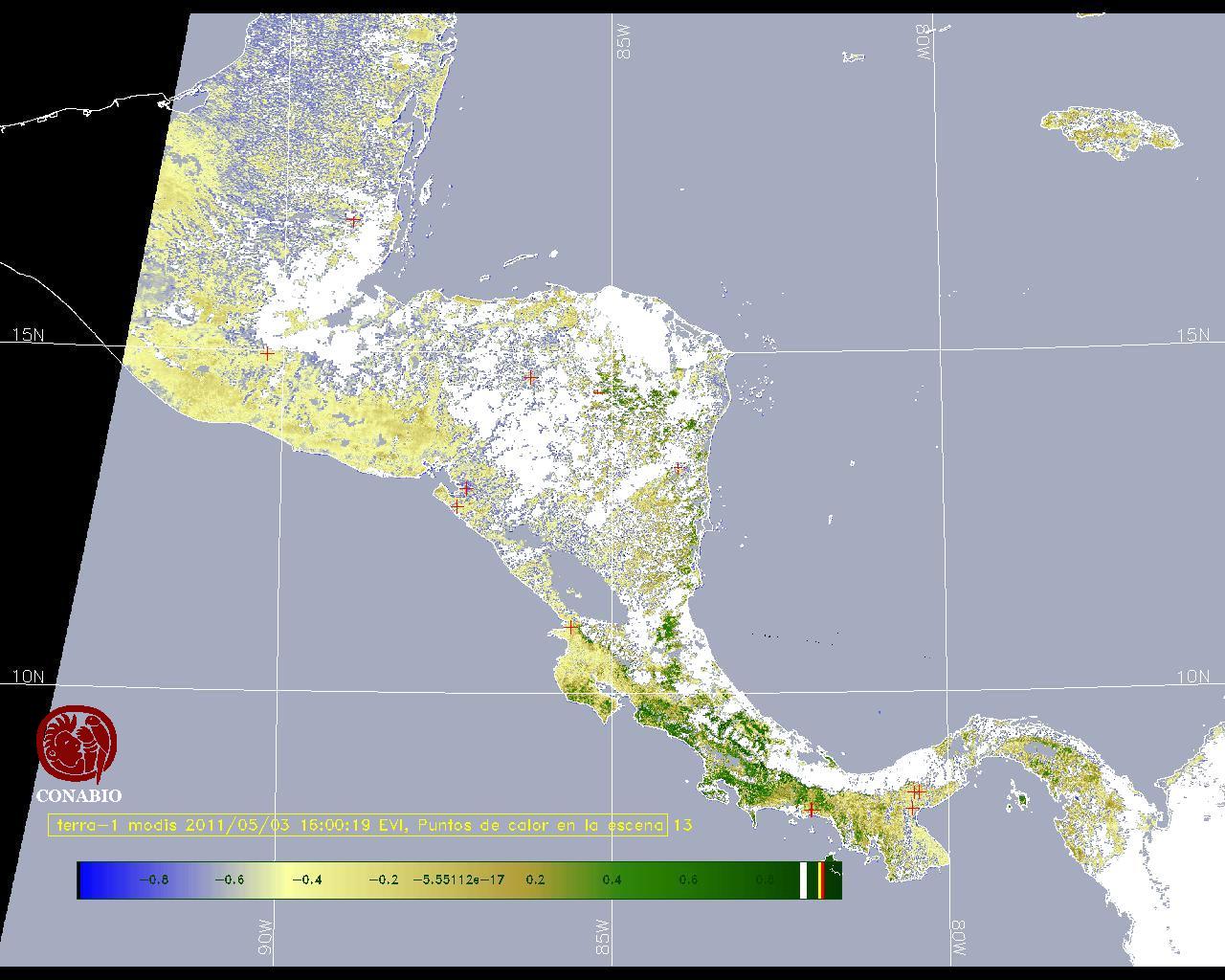Select the red hotspot marker in Guatemala
The width and height of the screenshot is (1225, 980).
coord(267,353)
